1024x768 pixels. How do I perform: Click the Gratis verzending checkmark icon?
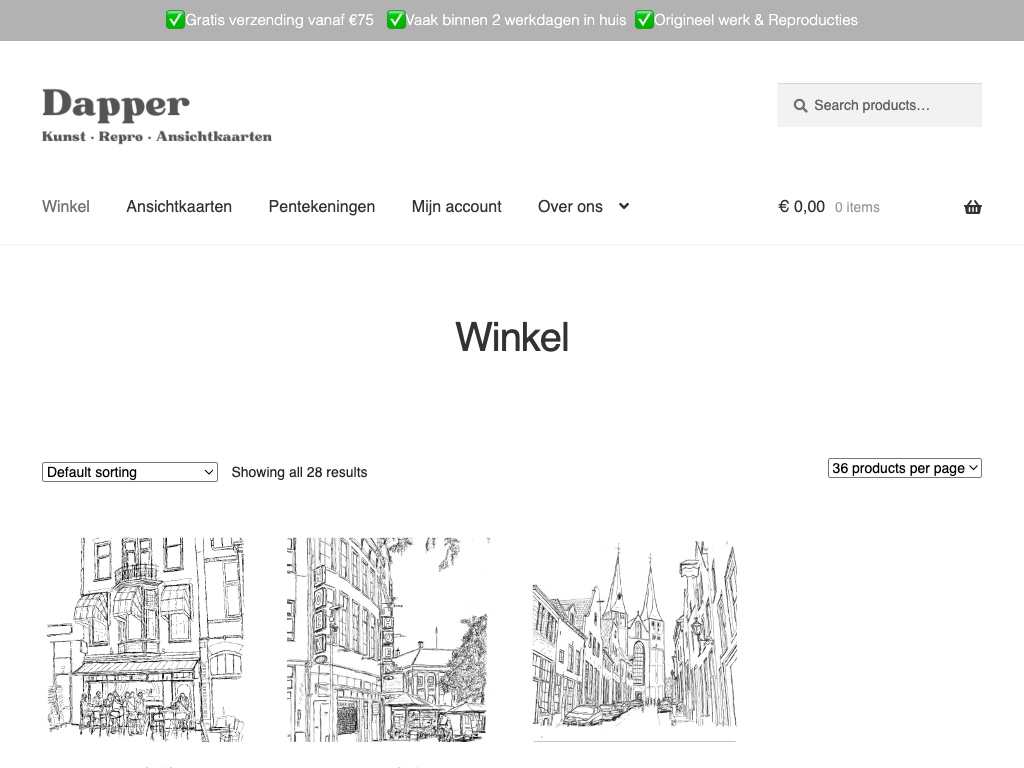coord(175,20)
